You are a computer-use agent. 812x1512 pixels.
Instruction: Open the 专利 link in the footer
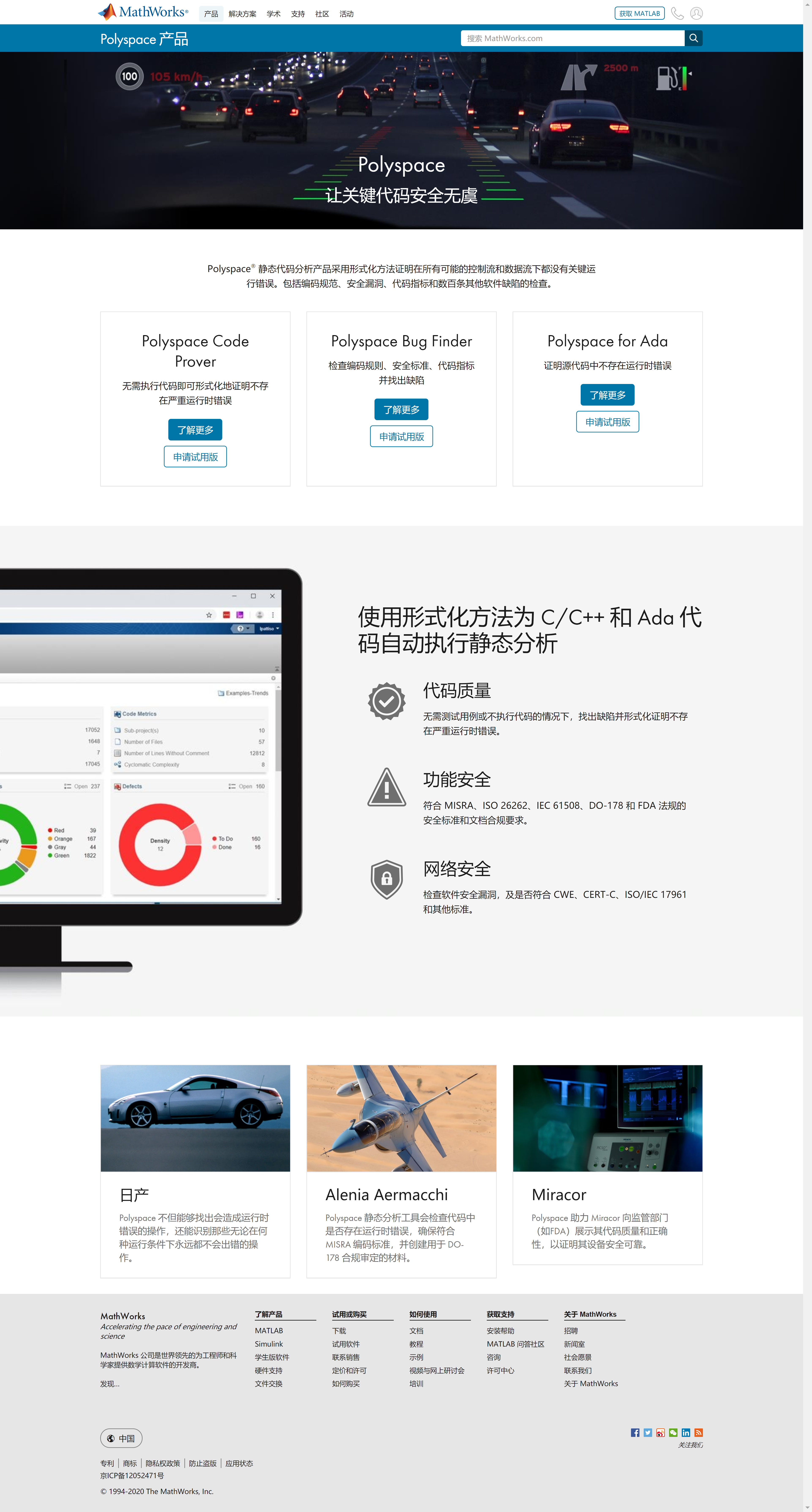pyautogui.click(x=107, y=1463)
